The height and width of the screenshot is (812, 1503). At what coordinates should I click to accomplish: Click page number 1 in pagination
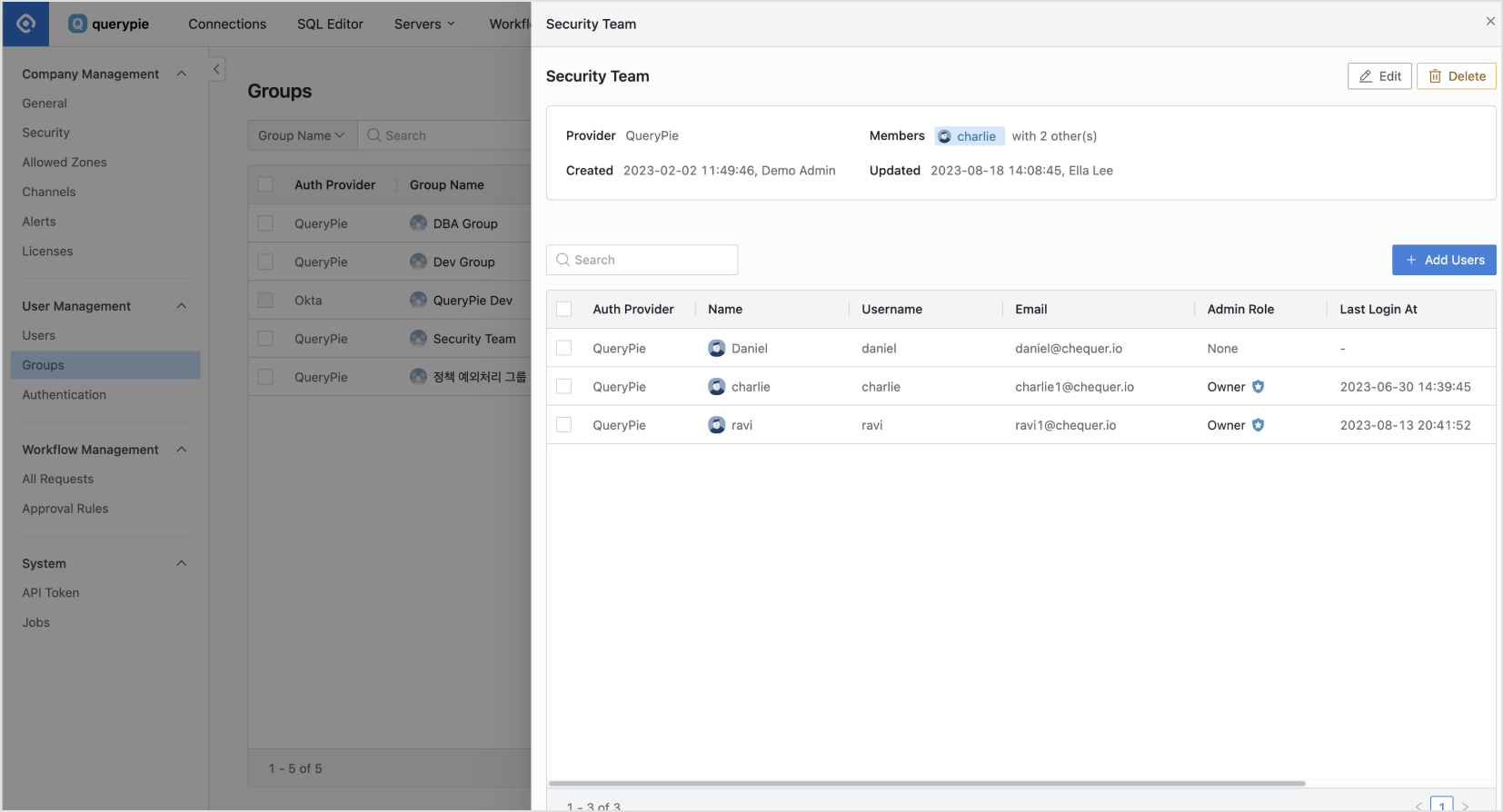pyautogui.click(x=1441, y=806)
